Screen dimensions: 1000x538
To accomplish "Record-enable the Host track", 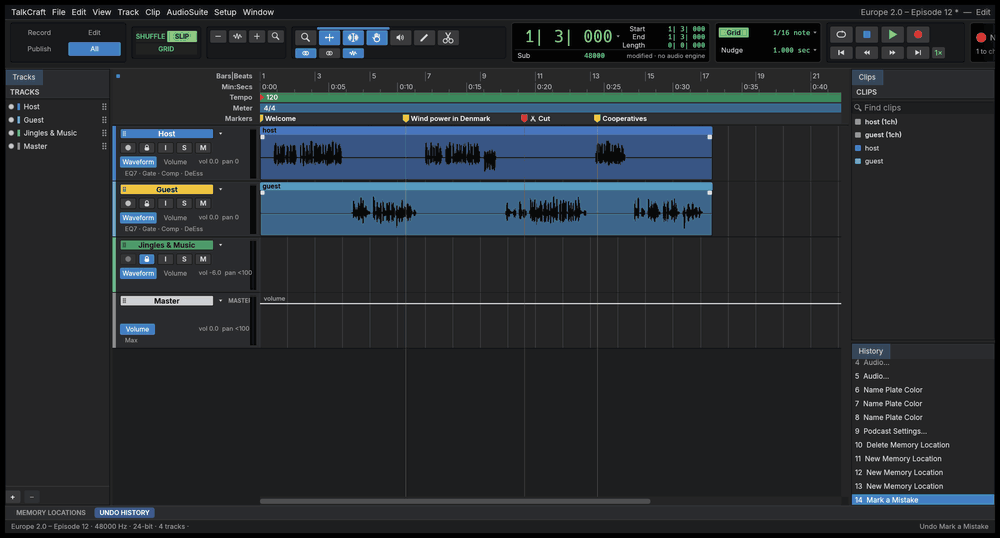I will [128, 148].
